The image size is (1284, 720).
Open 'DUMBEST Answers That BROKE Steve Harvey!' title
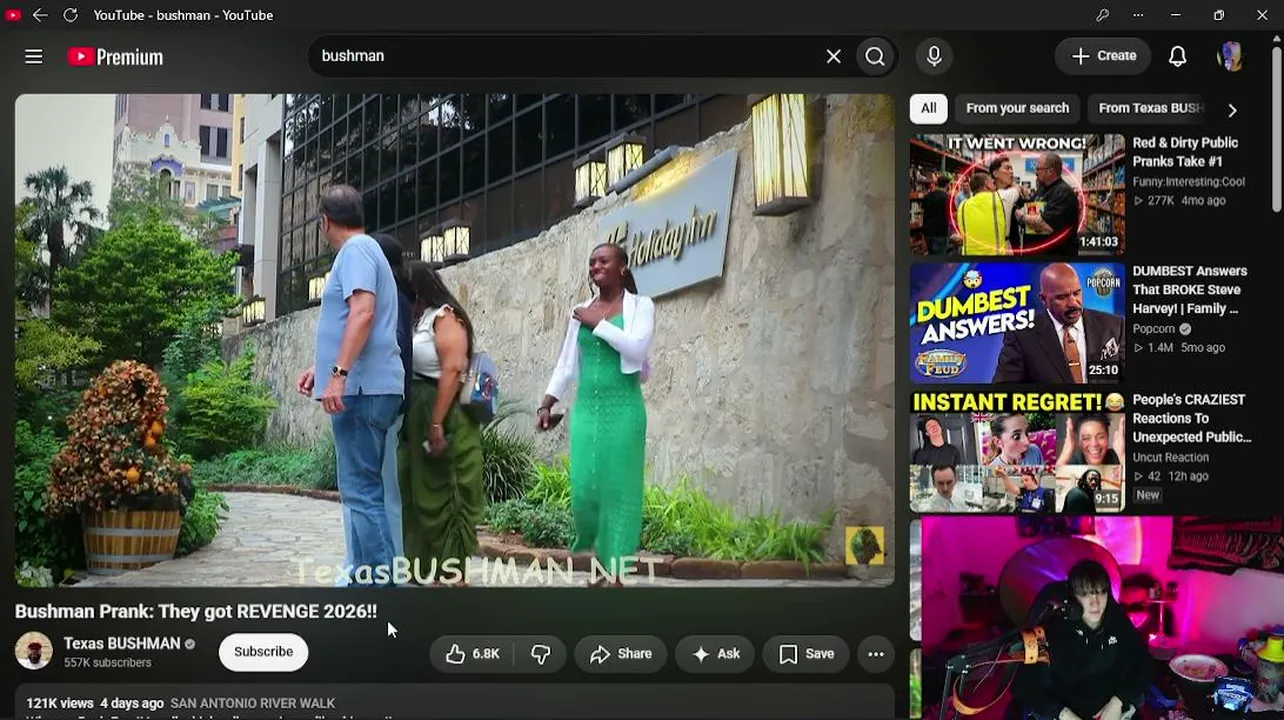click(1190, 290)
